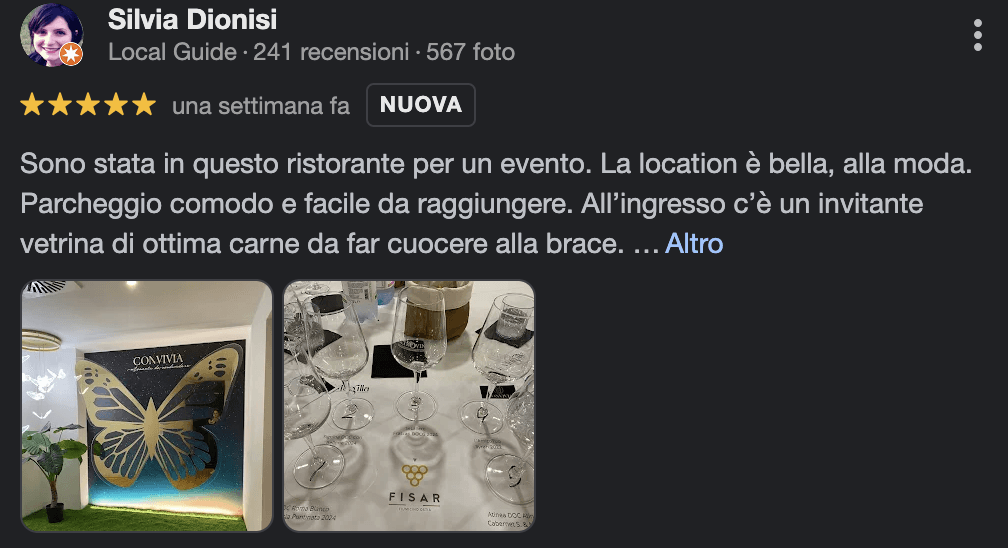The width and height of the screenshot is (1008, 548).
Task: Click the fifth yellow rating star
Action: click(144, 104)
